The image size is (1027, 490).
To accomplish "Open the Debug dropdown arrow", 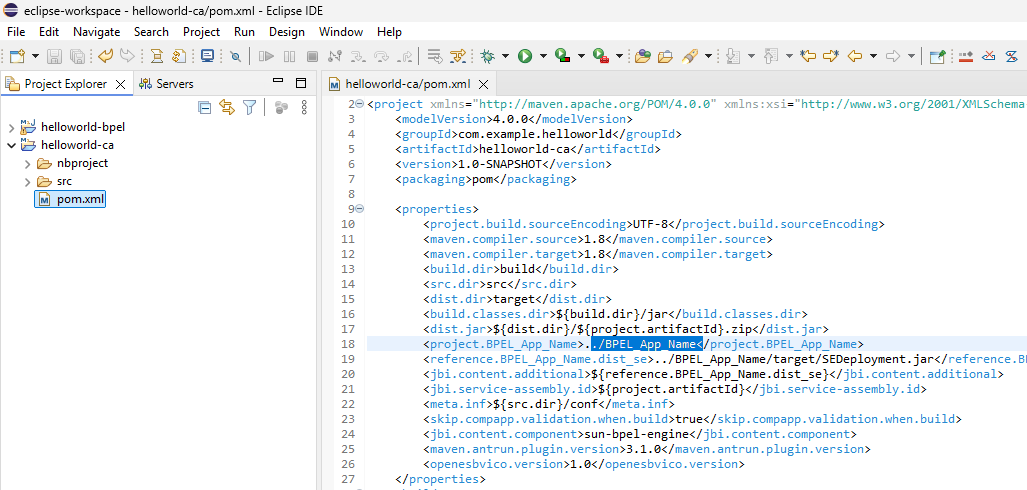I will point(505,56).
